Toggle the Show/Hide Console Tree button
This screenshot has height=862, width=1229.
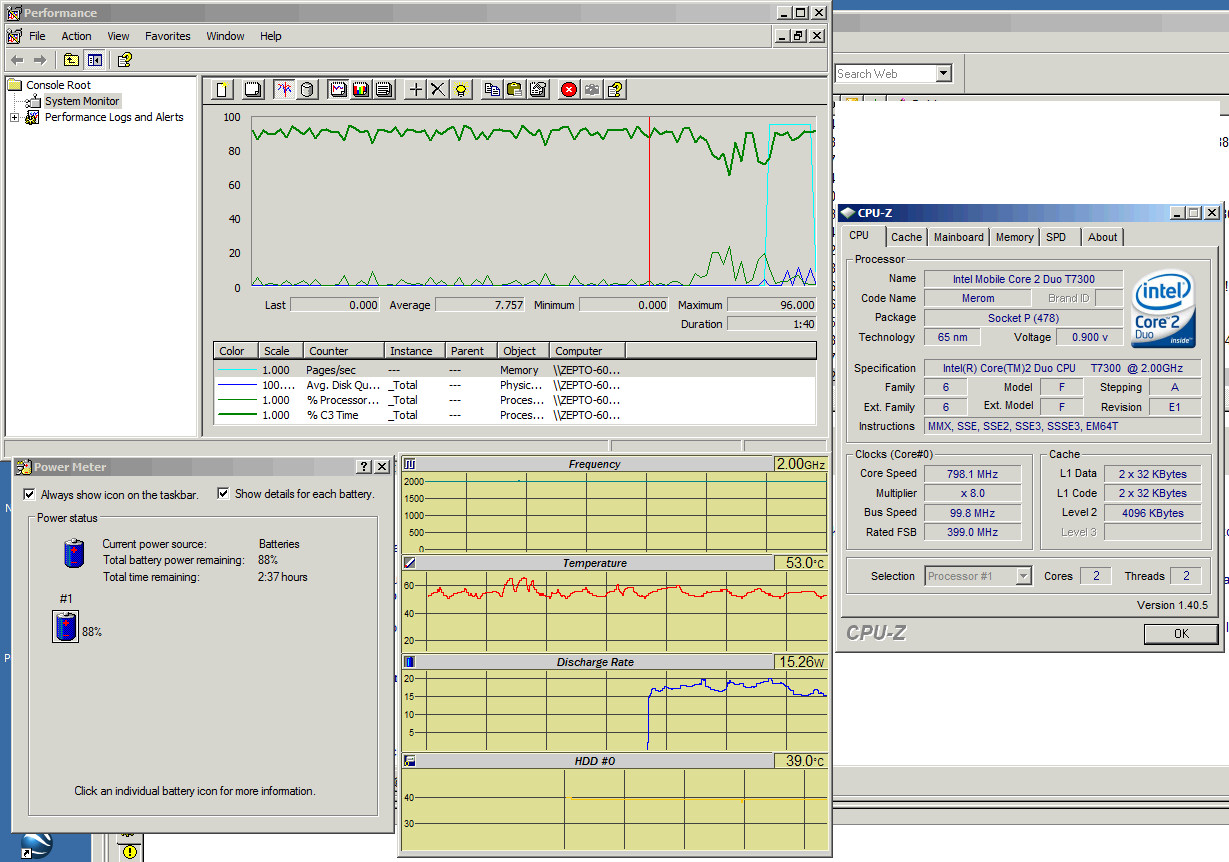click(x=94, y=60)
